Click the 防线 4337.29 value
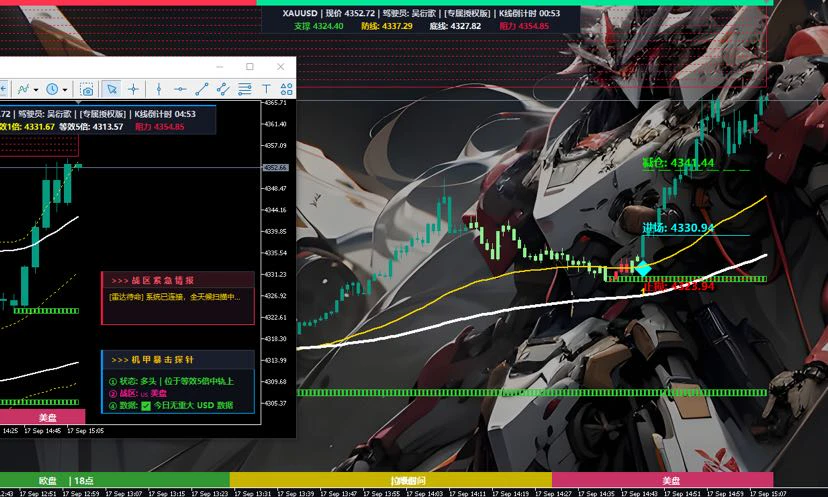Viewport: 828px width, 497px height. tap(387, 26)
